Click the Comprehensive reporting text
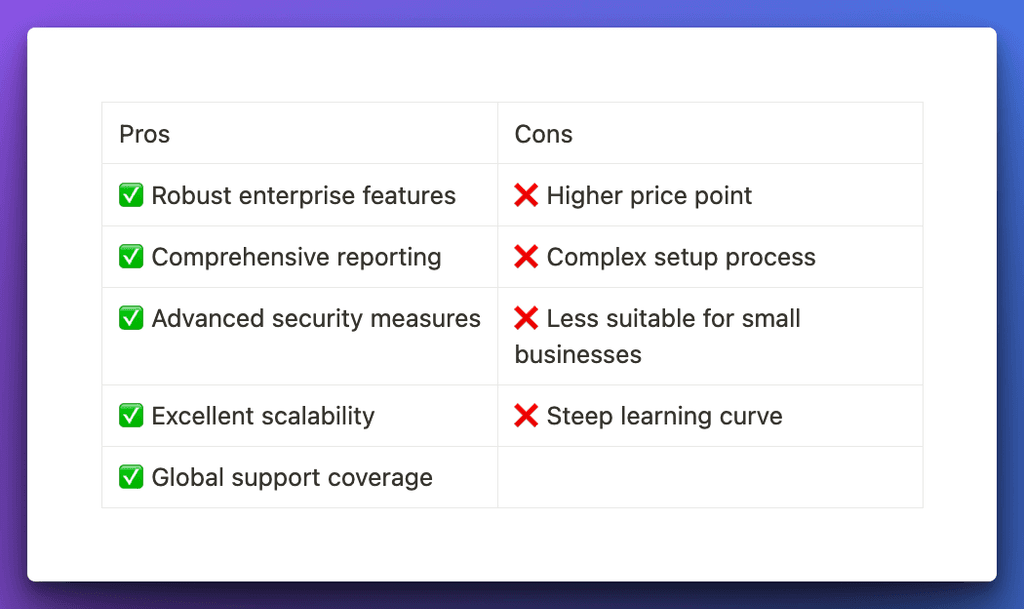The image size is (1024, 609). tap(296, 257)
